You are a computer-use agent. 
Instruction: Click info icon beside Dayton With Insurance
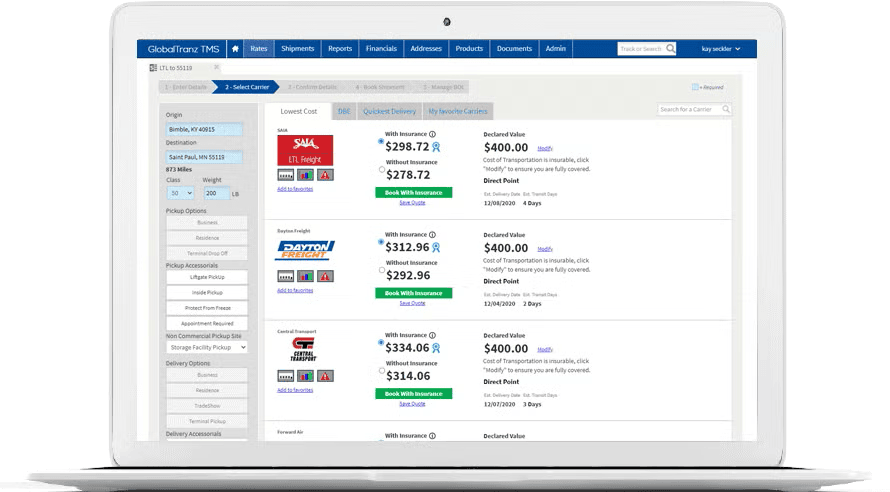tap(433, 235)
